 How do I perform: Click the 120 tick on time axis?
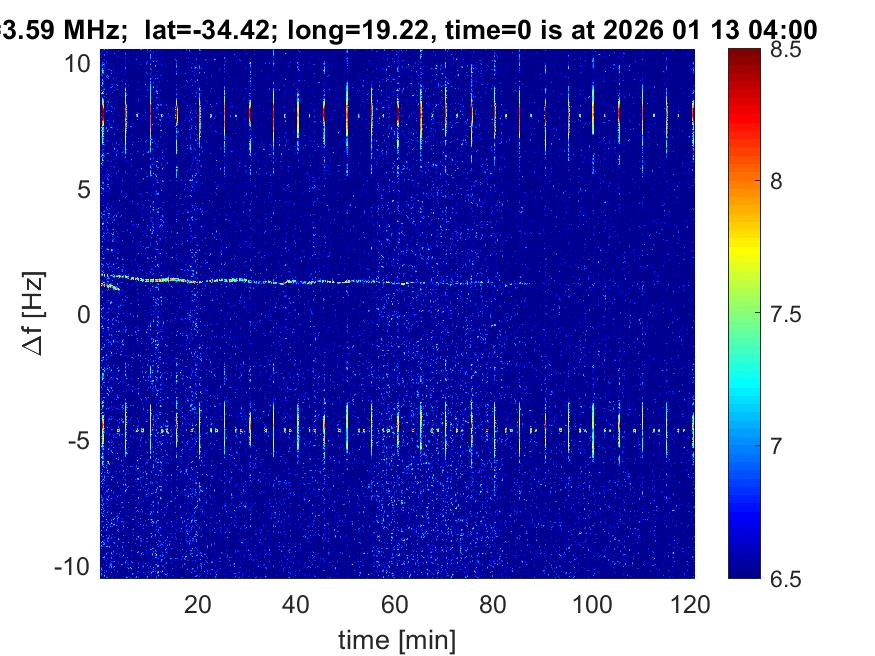click(x=693, y=604)
